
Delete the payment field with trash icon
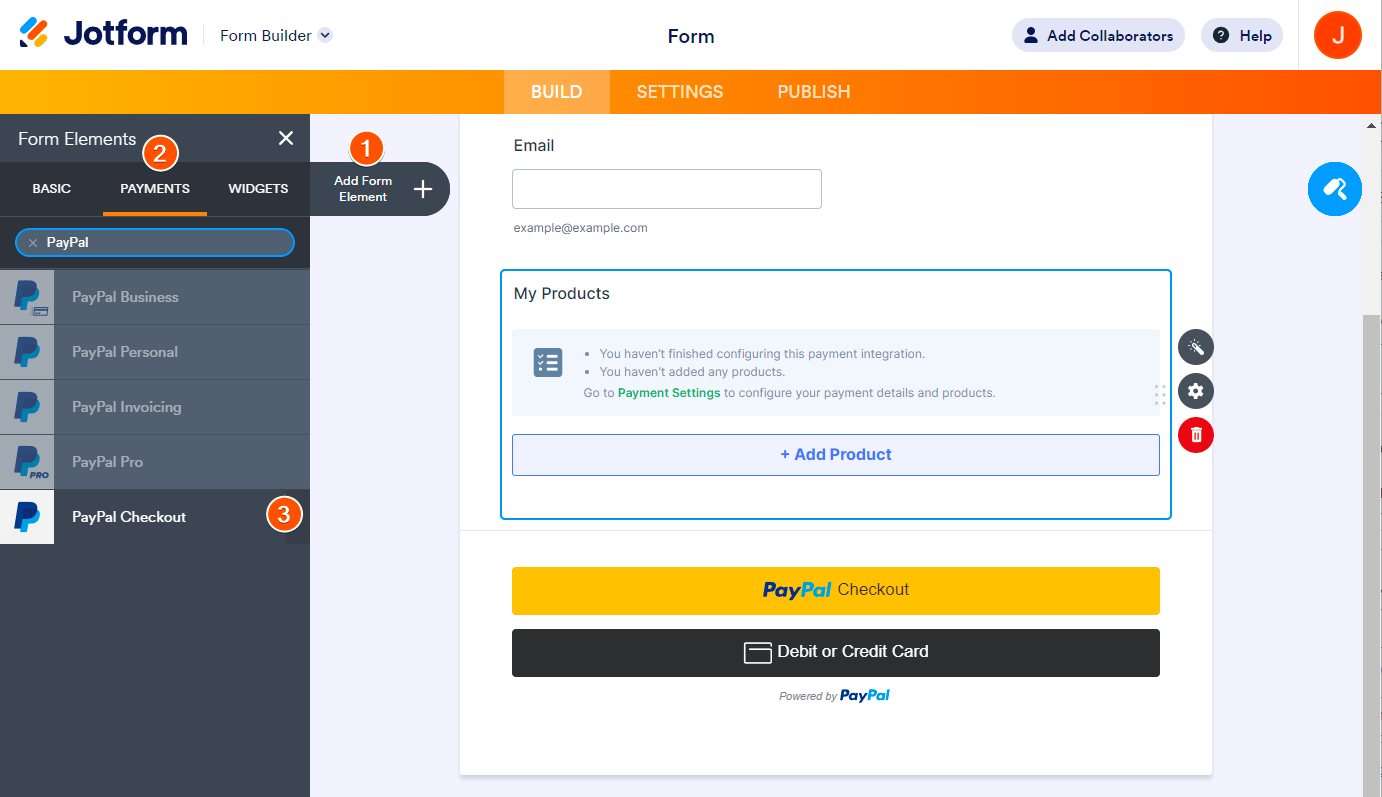pyautogui.click(x=1196, y=435)
